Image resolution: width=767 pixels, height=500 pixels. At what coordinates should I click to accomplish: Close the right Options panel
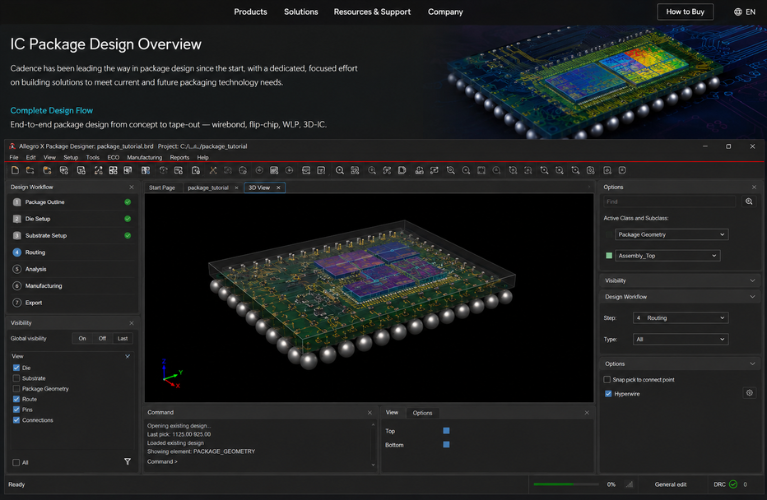(x=754, y=187)
